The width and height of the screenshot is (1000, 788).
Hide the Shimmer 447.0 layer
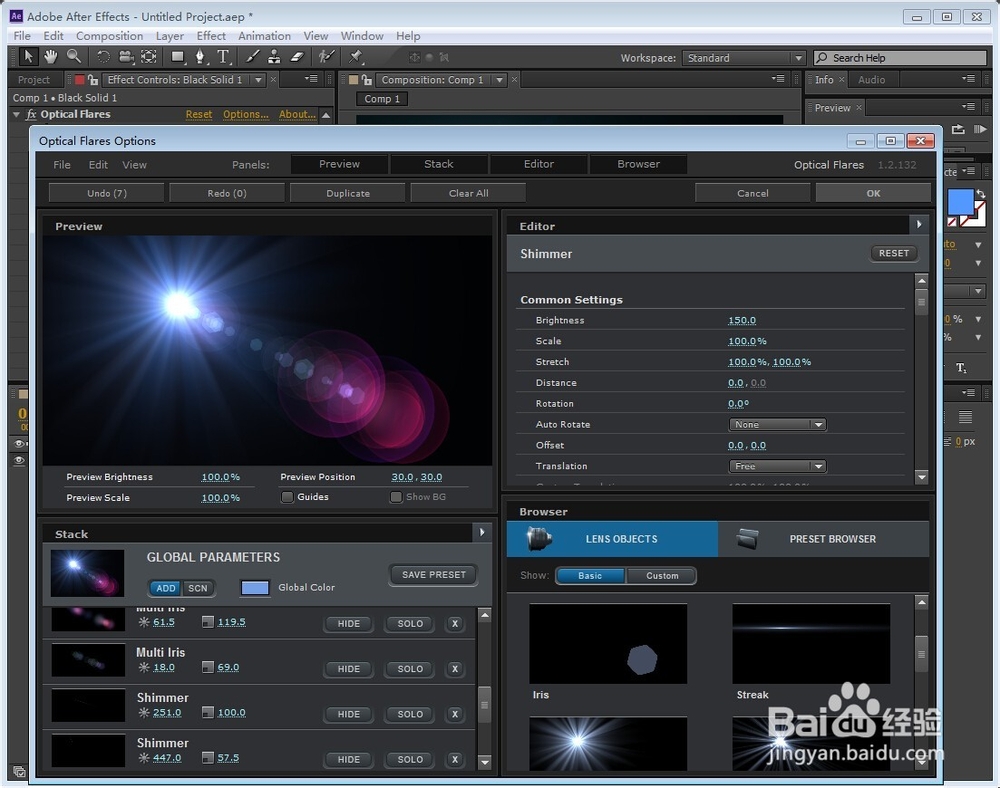pos(349,759)
